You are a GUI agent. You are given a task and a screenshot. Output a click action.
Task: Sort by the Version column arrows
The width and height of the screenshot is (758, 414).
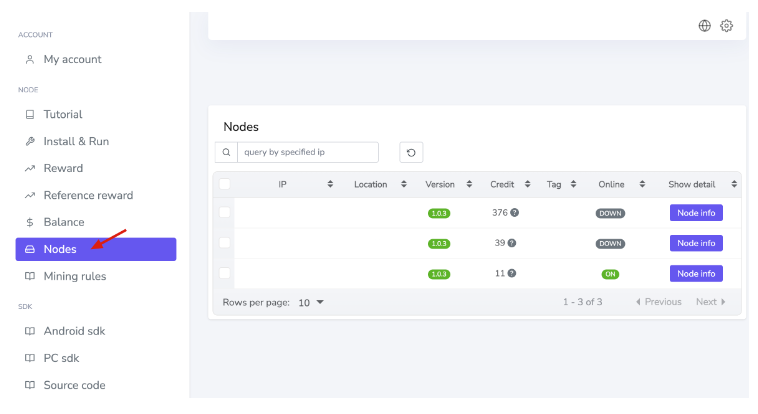point(469,184)
